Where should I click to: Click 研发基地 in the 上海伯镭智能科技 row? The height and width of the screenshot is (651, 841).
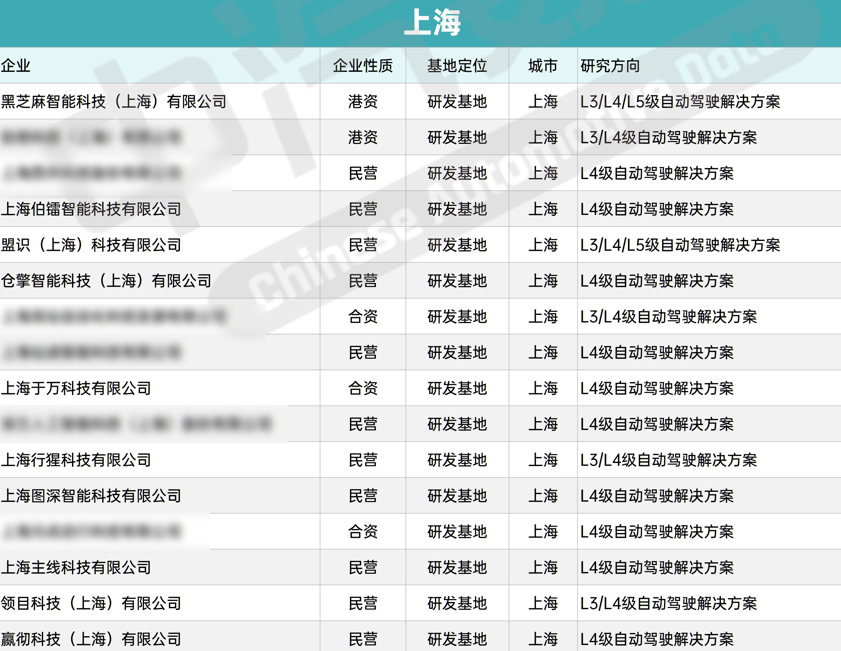(x=457, y=209)
